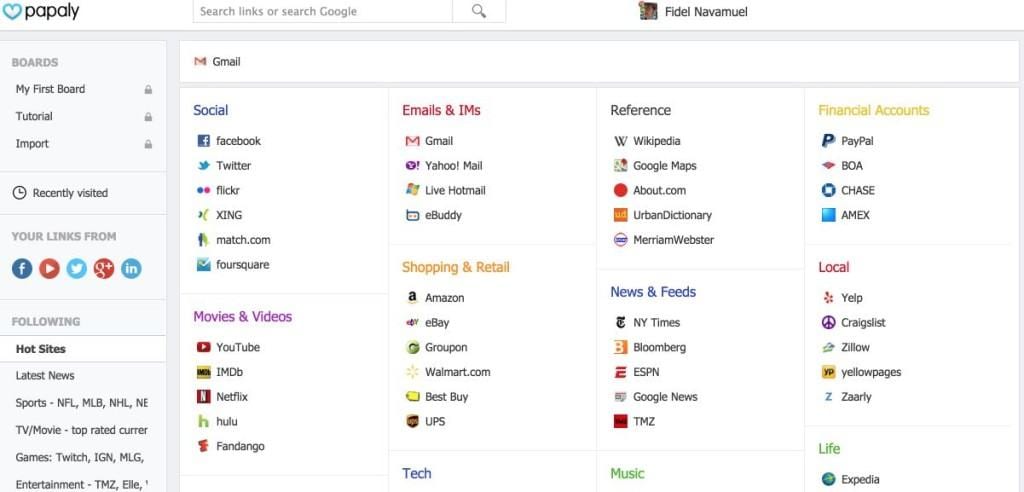Import links from Facebook round icon
This screenshot has width=1024, height=492.
pyautogui.click(x=22, y=269)
